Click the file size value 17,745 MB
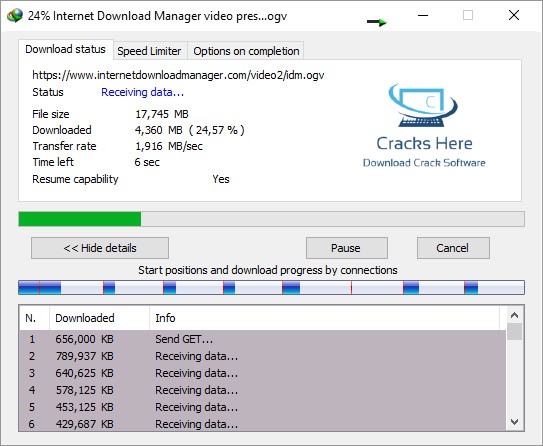The width and height of the screenshot is (543, 446). [x=162, y=114]
